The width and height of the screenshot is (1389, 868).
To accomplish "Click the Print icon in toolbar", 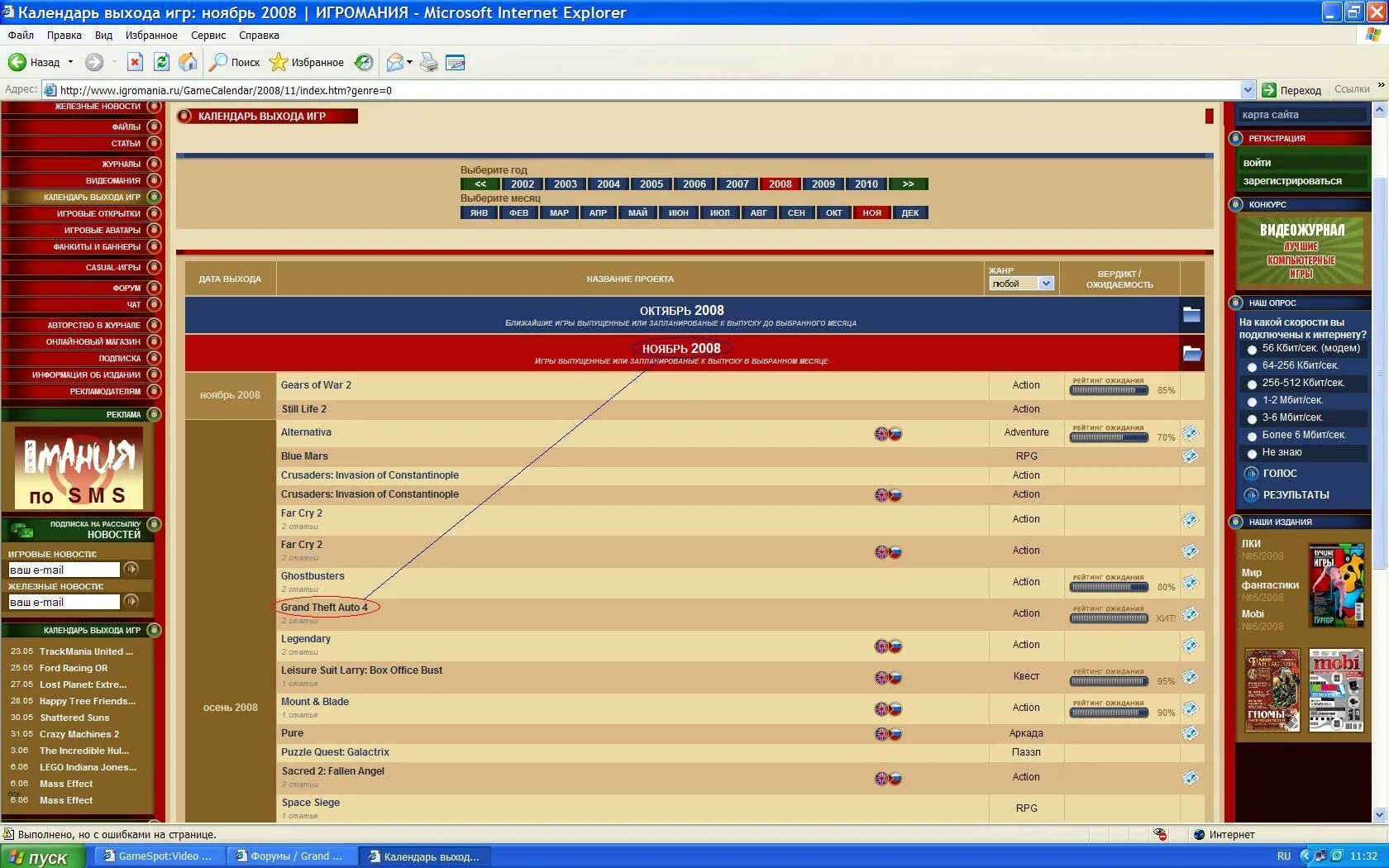I will pyautogui.click(x=429, y=62).
